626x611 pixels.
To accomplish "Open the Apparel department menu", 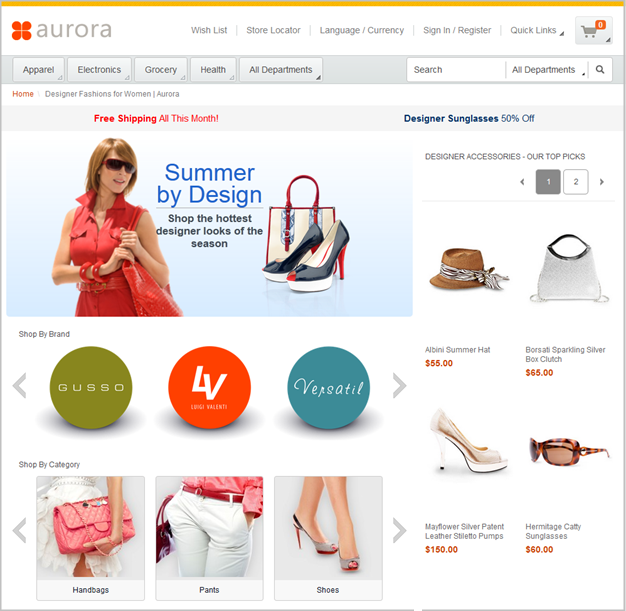I will pos(39,69).
